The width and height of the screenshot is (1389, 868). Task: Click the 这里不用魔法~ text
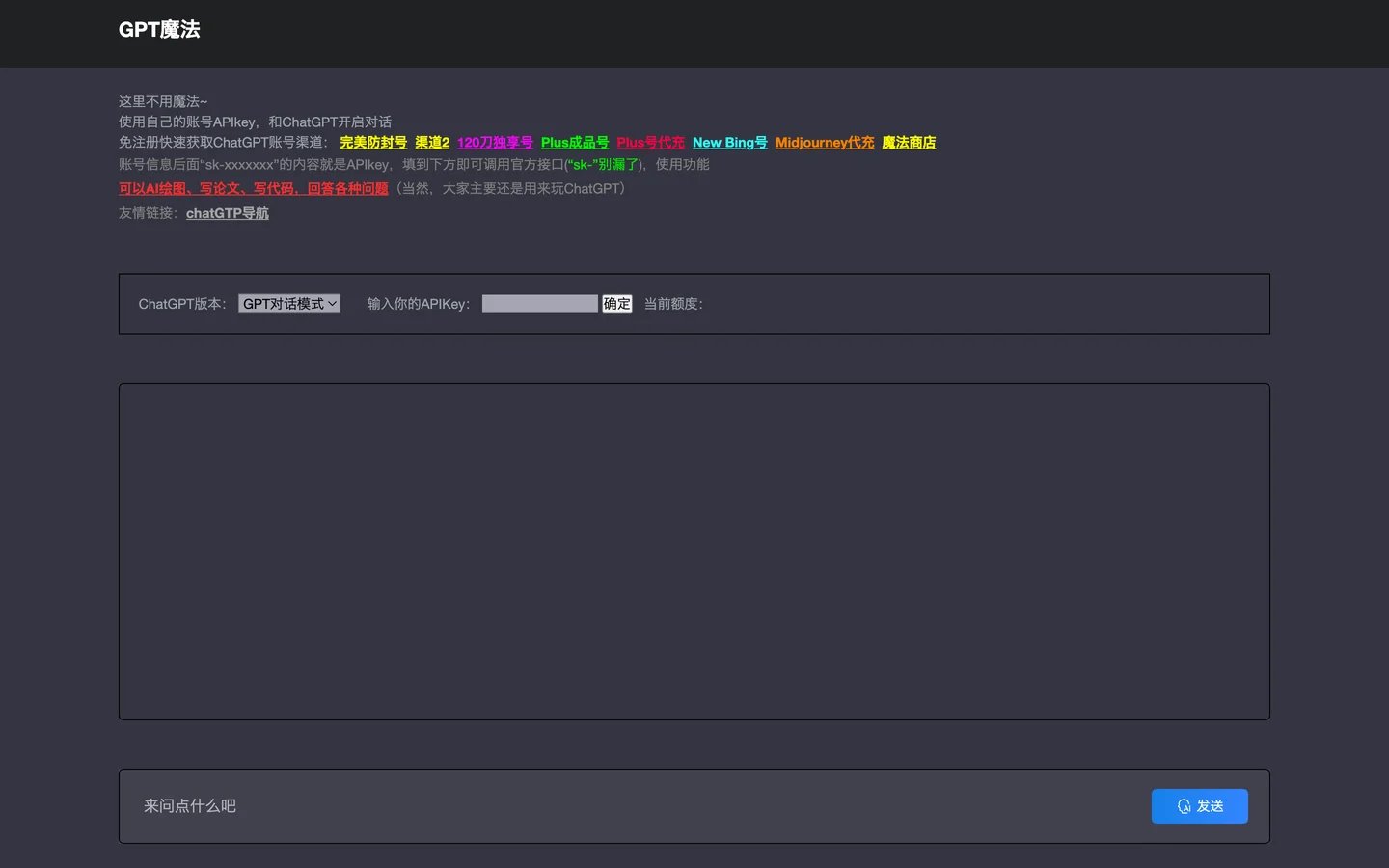coord(163,101)
